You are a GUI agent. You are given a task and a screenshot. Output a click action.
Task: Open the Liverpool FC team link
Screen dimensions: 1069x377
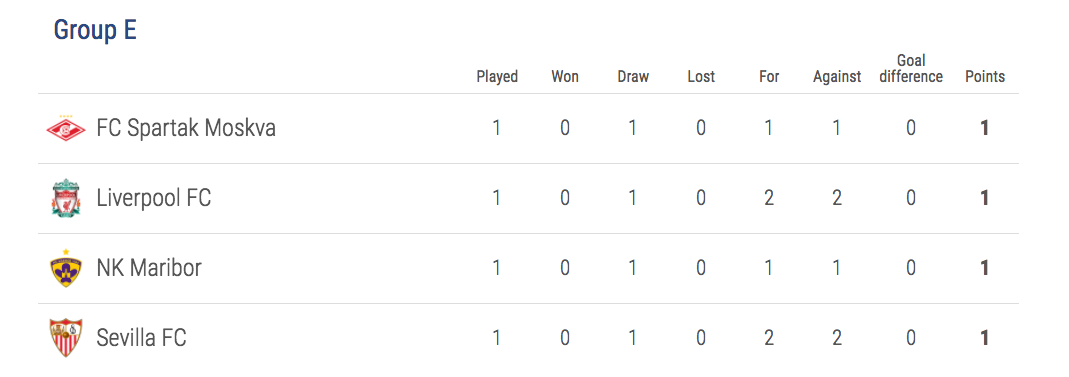click(x=154, y=198)
